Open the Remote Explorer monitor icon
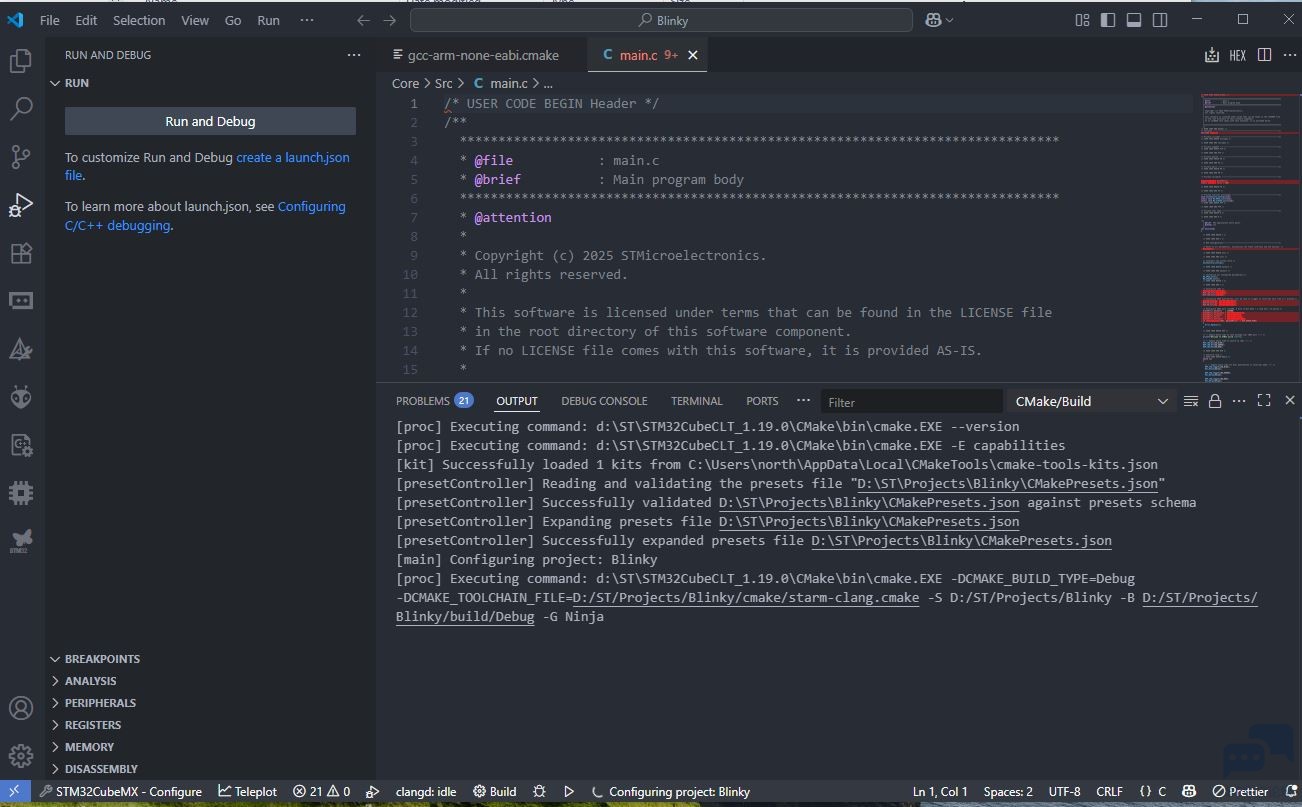The width and height of the screenshot is (1302, 807). pos(21,301)
